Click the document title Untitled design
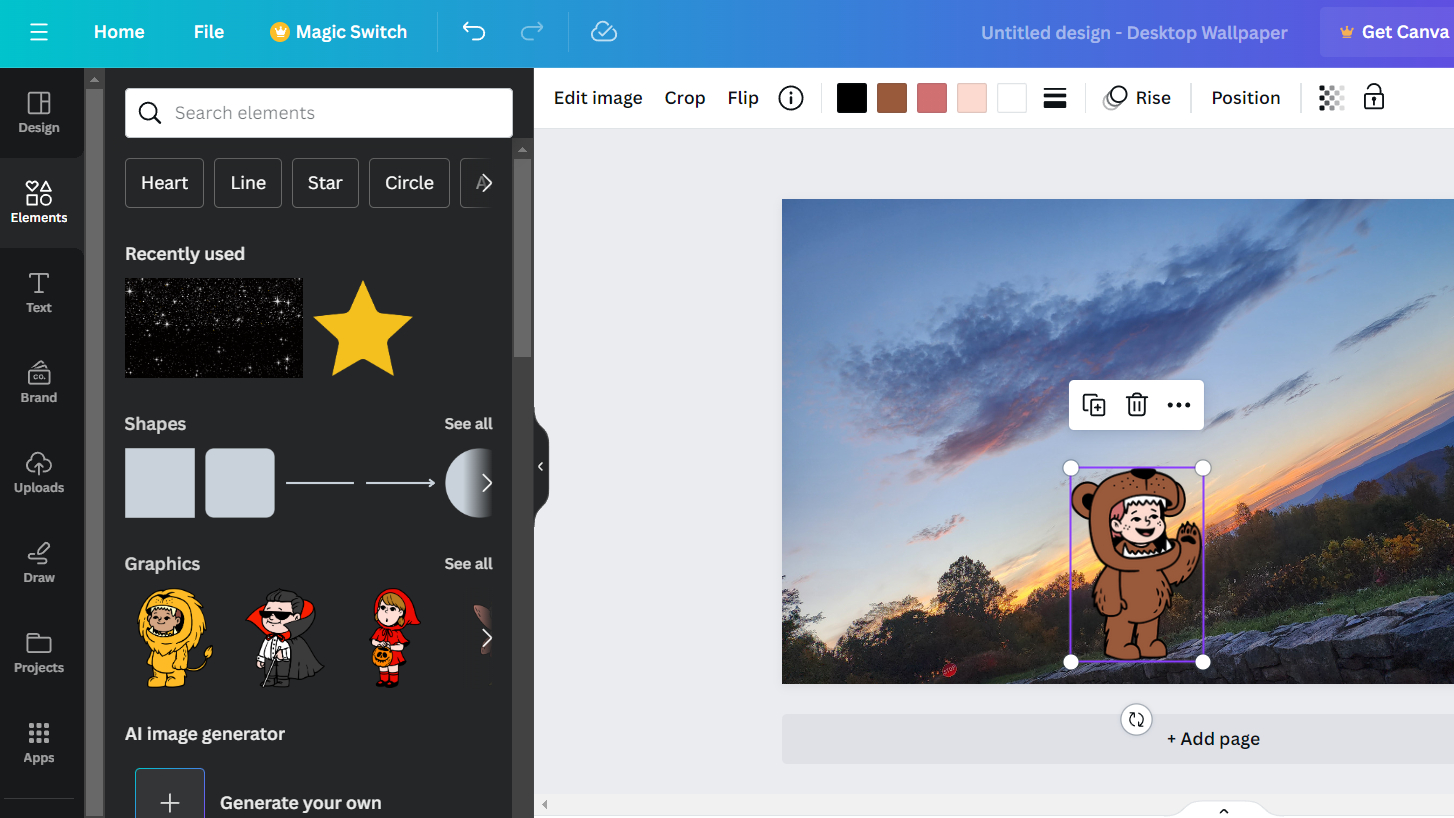 coord(1134,32)
